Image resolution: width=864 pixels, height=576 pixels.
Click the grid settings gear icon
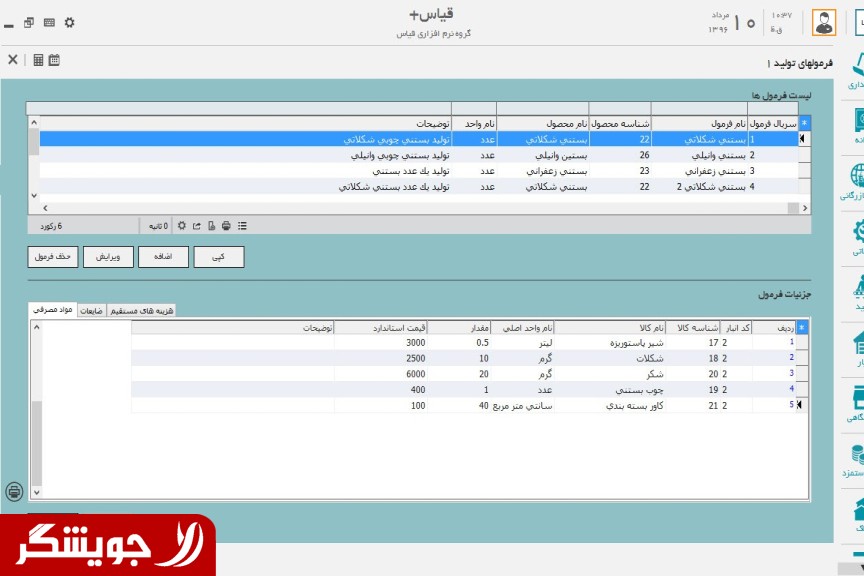(x=181, y=226)
